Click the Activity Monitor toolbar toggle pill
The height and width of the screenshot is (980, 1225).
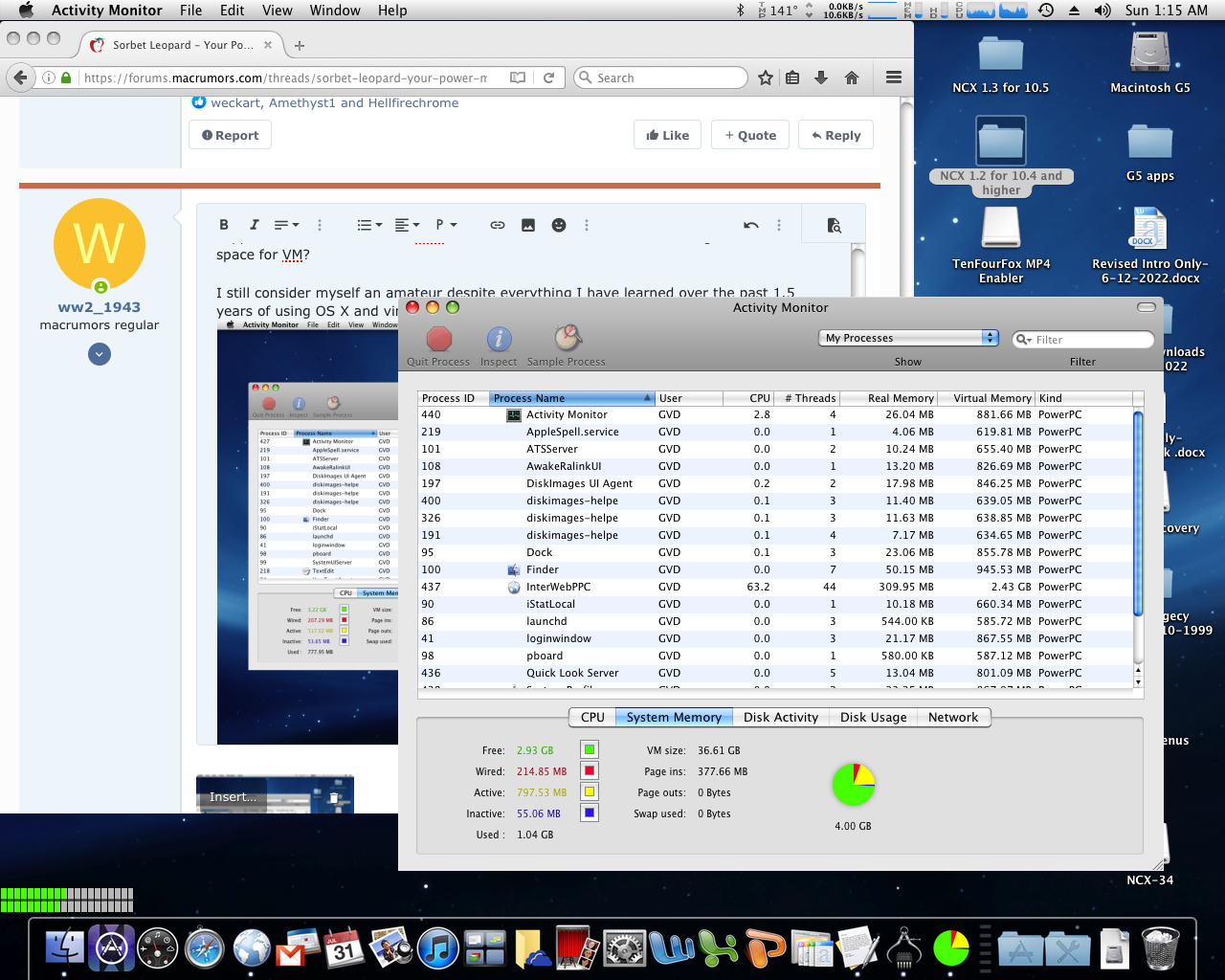pos(1147,307)
